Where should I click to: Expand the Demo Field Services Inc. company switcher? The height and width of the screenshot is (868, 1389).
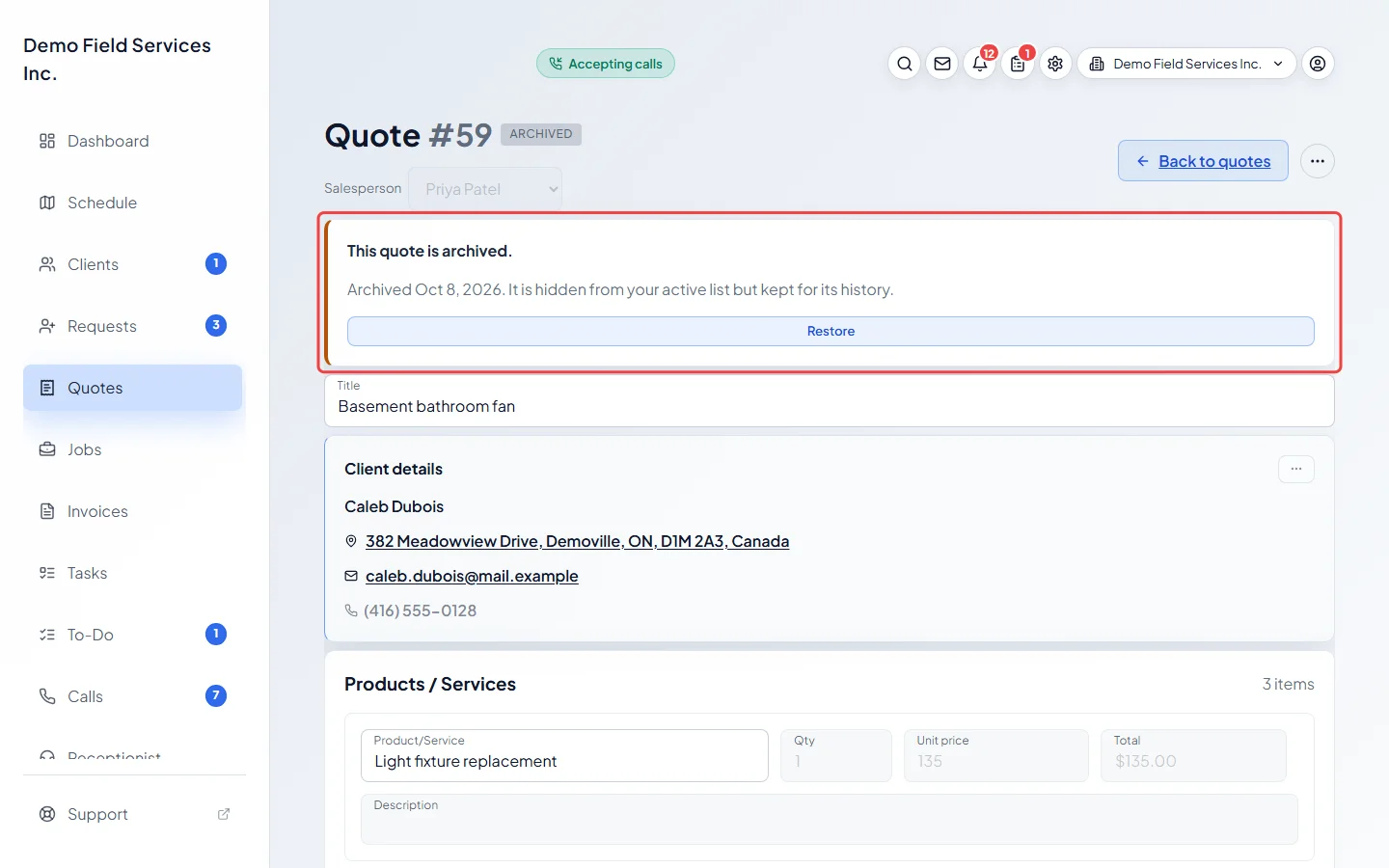point(1186,64)
